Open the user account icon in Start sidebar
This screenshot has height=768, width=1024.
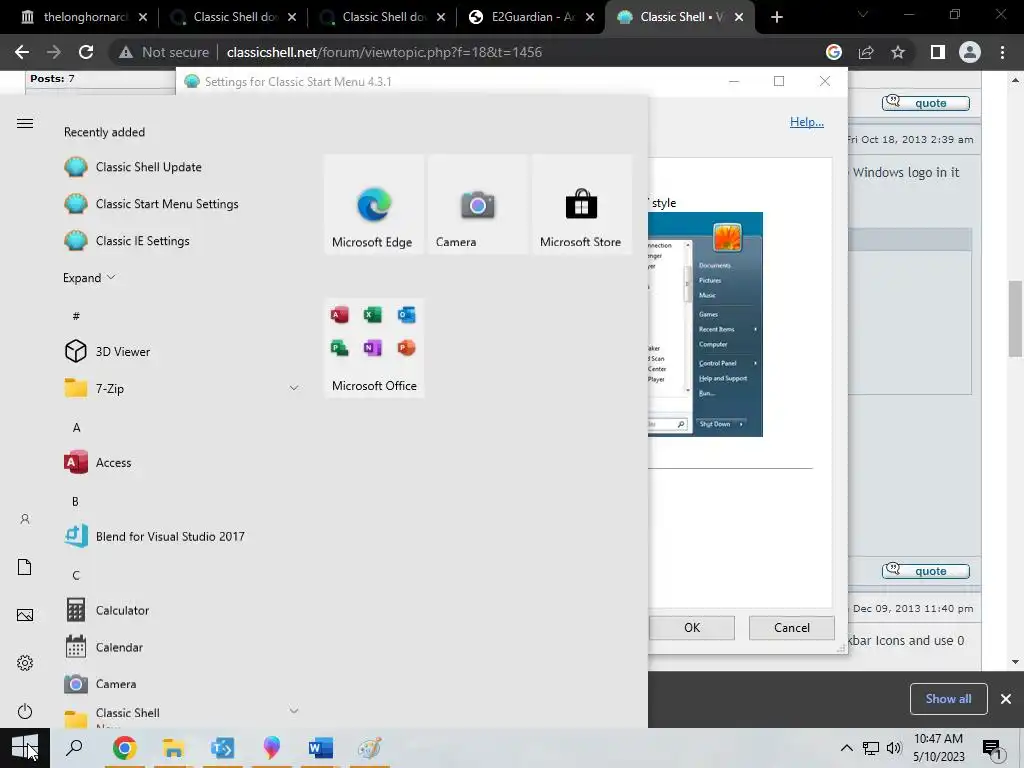click(25, 519)
